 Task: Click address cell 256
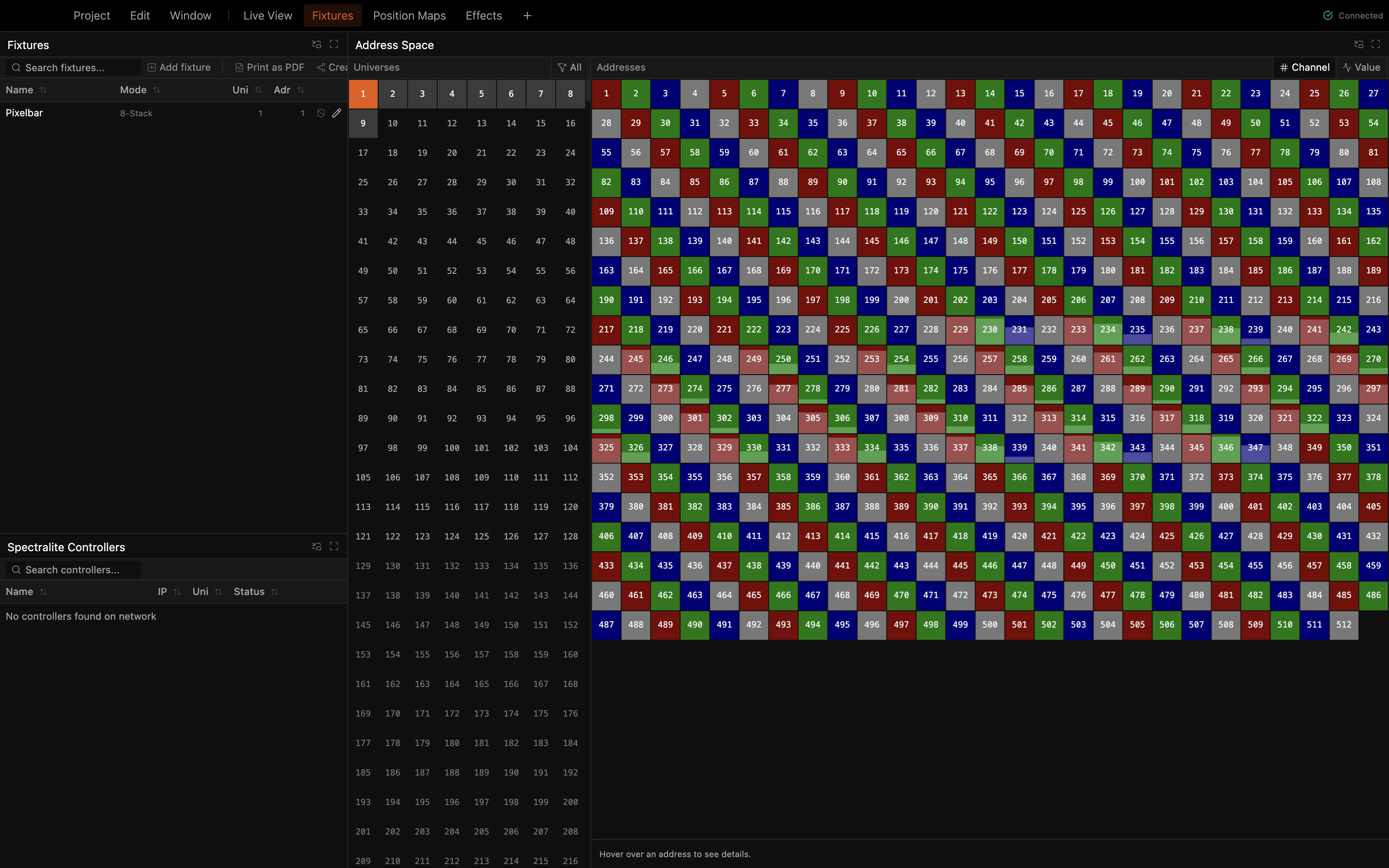(960, 359)
